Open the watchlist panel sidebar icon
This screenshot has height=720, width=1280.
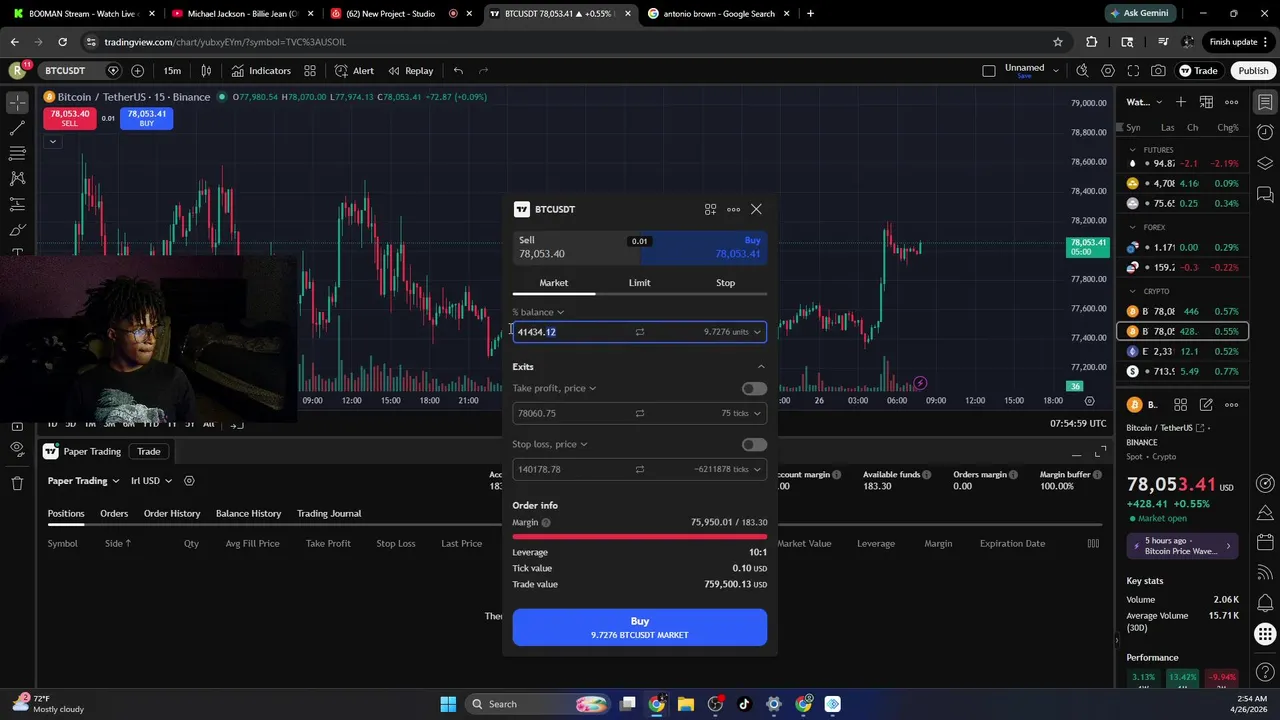[x=1265, y=102]
